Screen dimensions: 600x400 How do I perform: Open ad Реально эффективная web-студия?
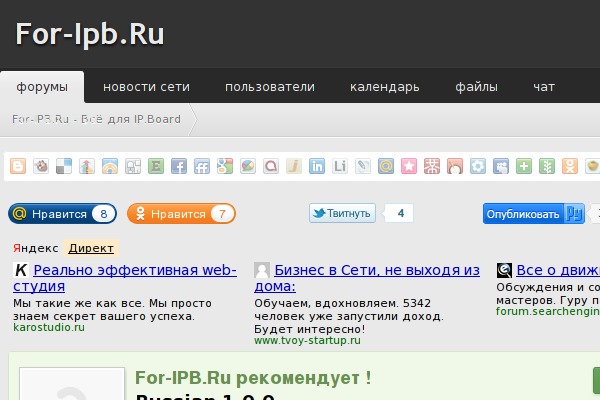[x=125, y=278]
